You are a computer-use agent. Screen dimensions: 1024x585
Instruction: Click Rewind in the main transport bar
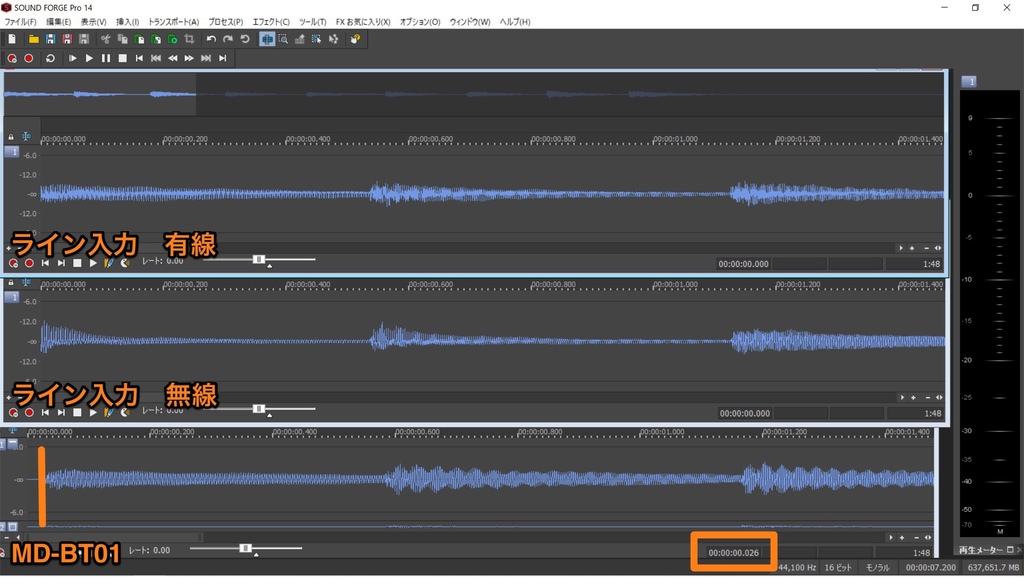click(x=172, y=58)
